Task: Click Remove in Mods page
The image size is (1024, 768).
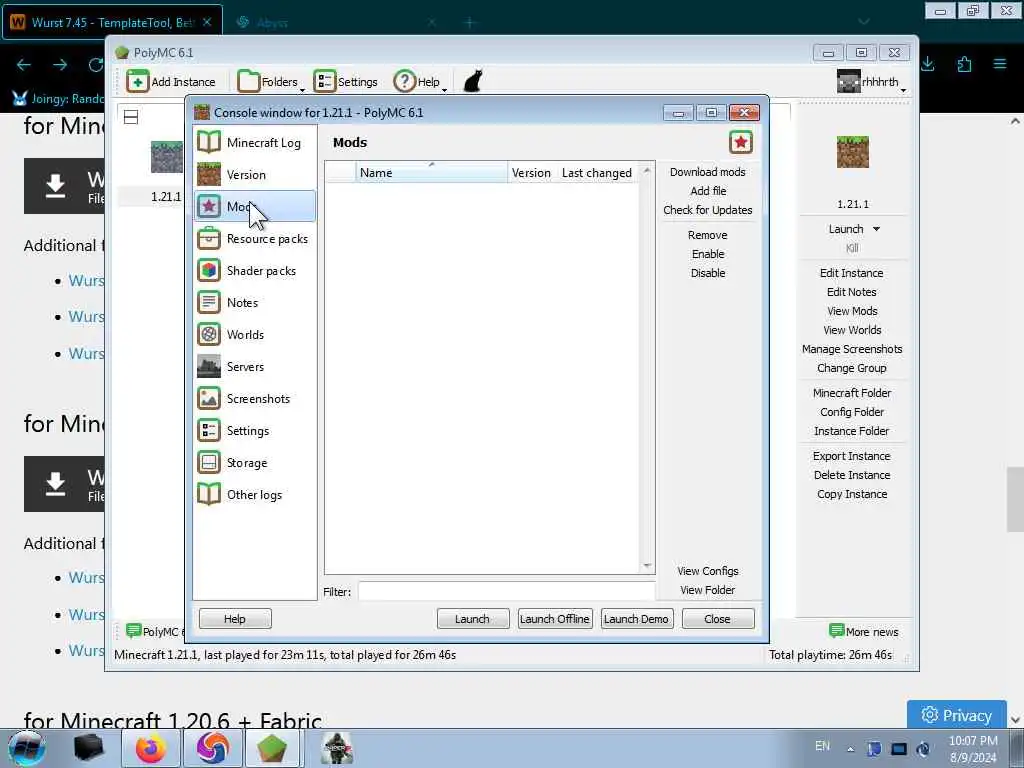Action: click(707, 234)
